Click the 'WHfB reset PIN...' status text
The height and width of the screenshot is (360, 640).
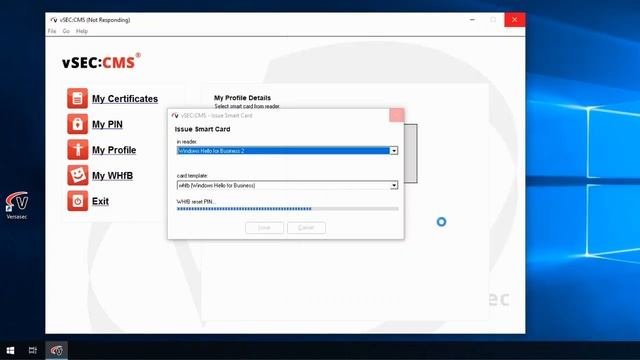(x=196, y=202)
